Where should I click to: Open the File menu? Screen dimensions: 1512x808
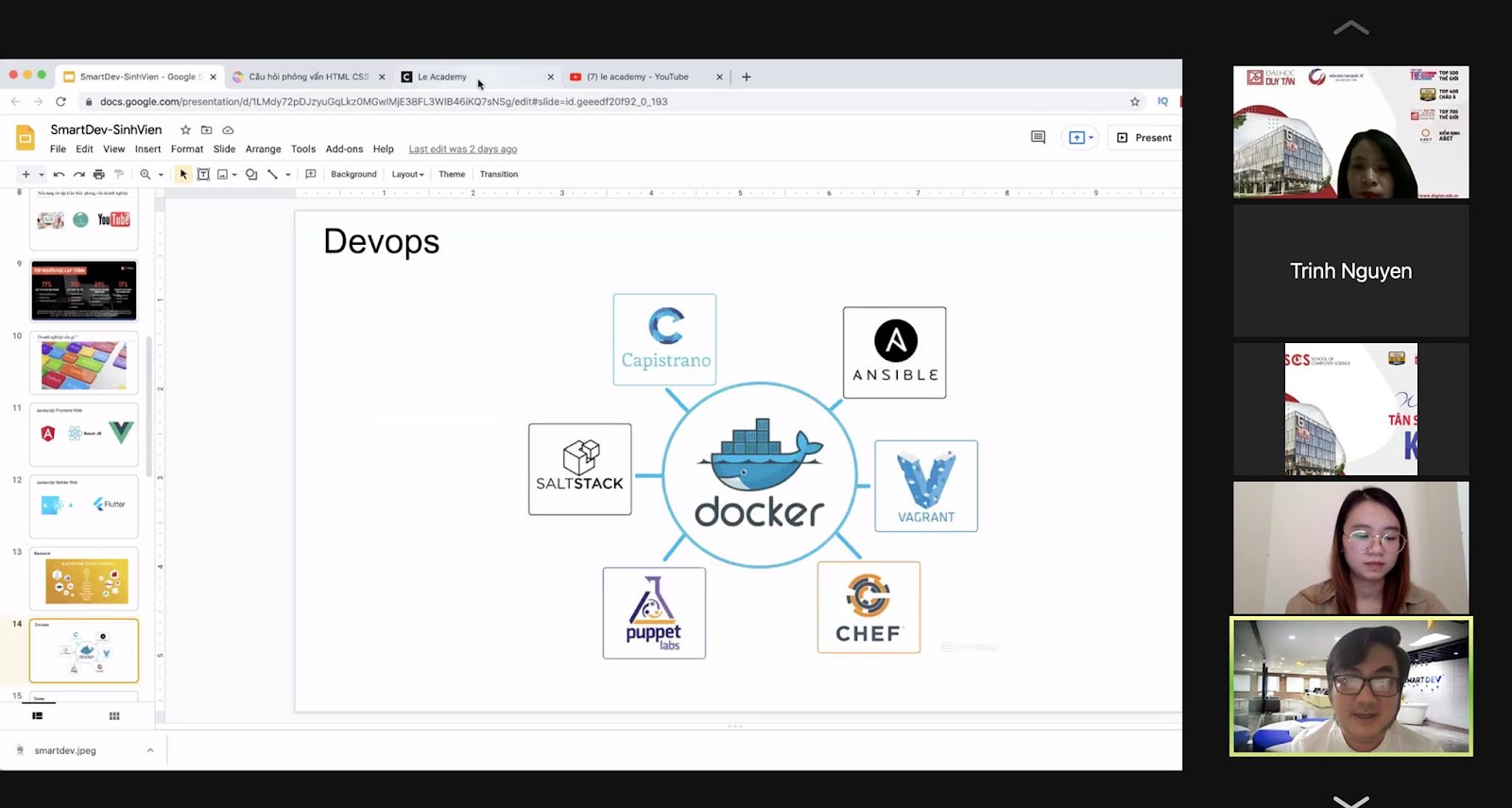[58, 149]
